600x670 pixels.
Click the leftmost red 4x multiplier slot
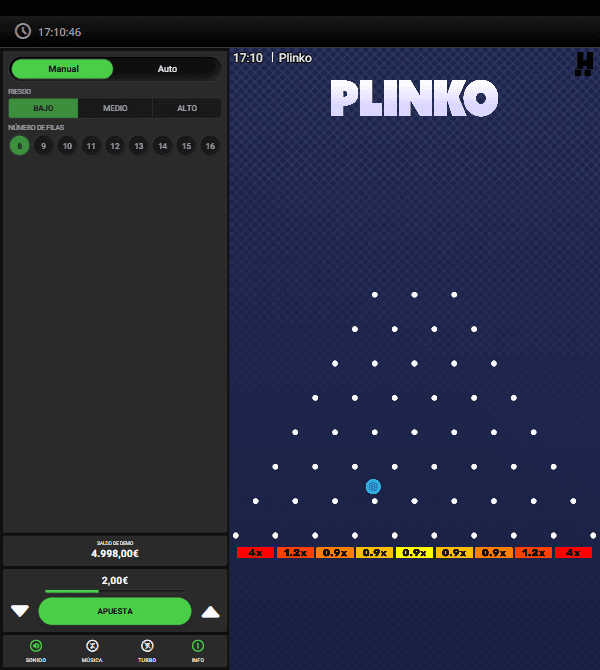(x=255, y=552)
